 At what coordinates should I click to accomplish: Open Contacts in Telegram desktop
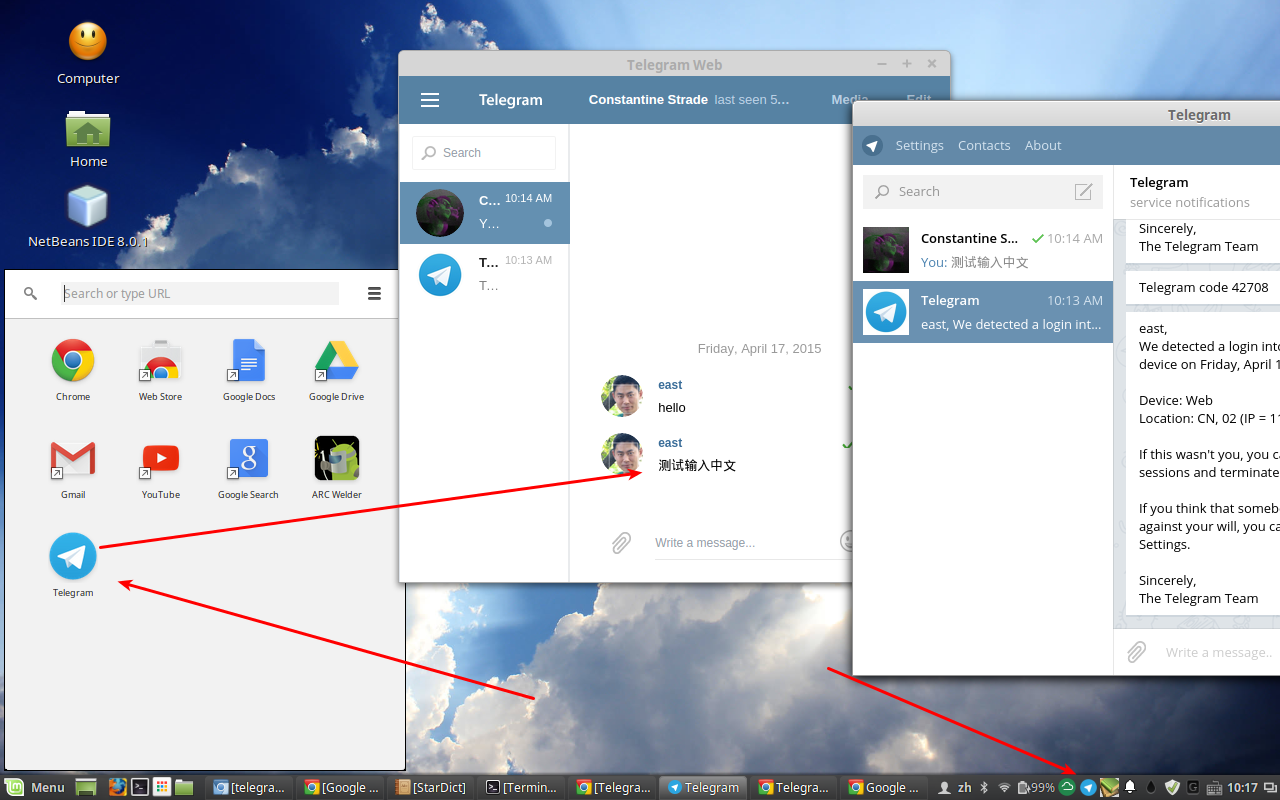(984, 145)
